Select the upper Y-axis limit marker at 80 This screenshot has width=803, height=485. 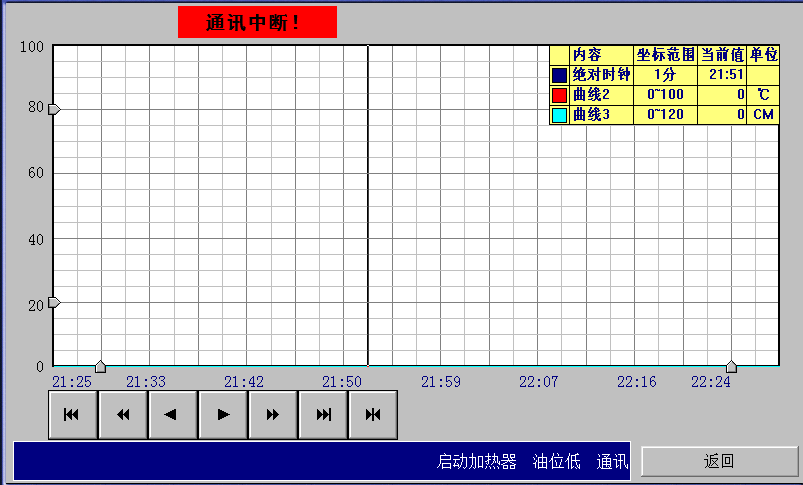(x=54, y=109)
